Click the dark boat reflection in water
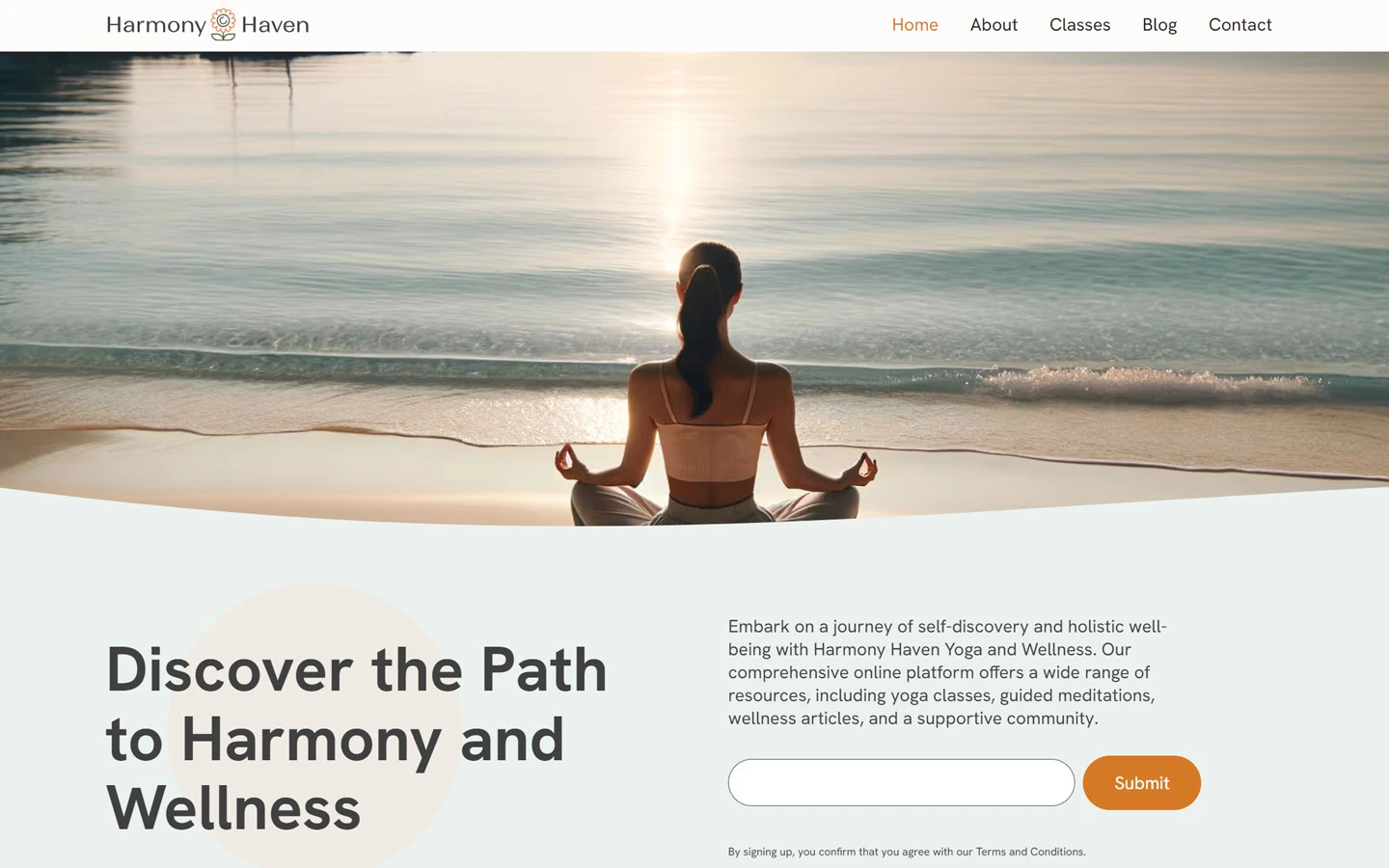The height and width of the screenshot is (868, 1389). (x=260, y=75)
